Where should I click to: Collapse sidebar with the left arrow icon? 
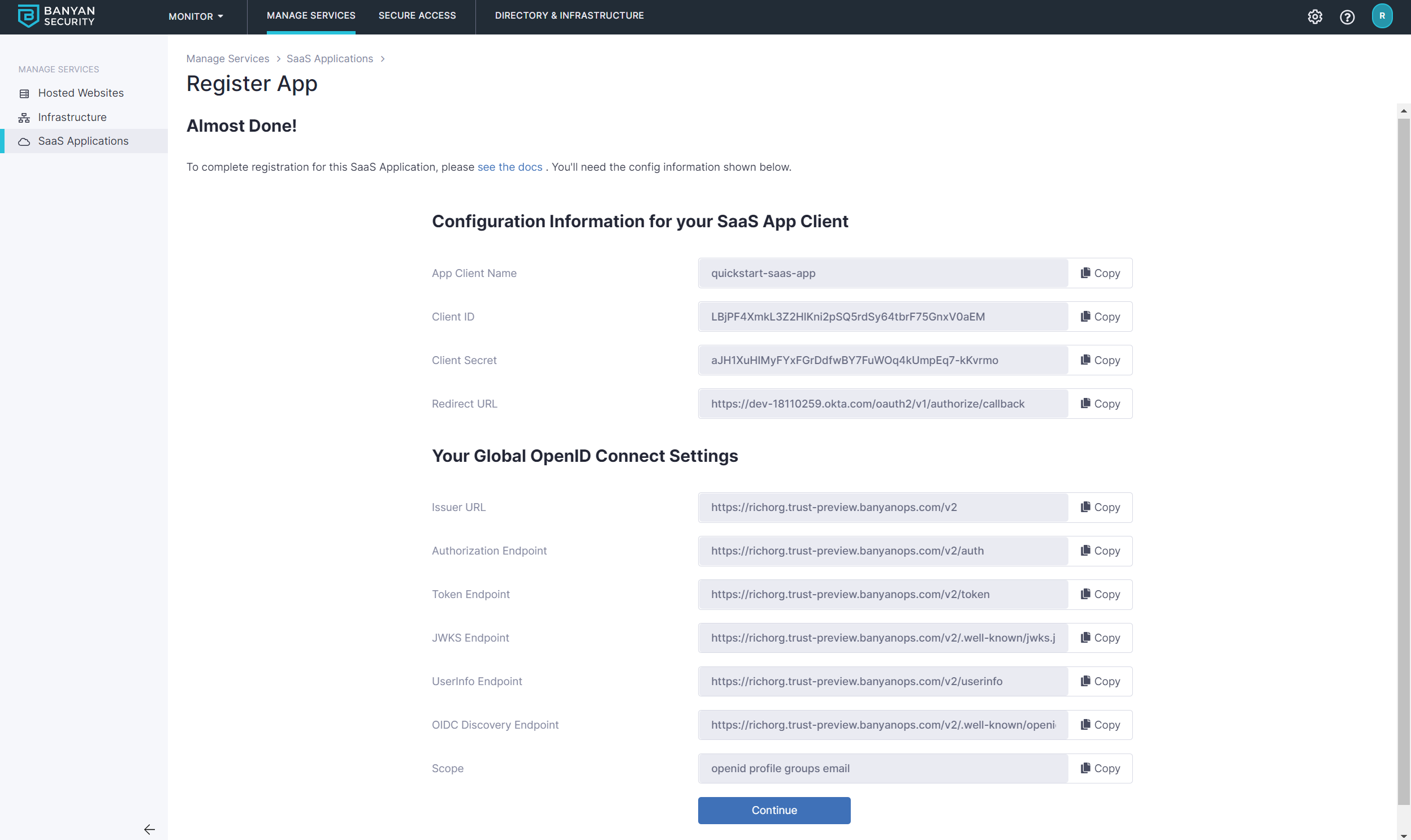[x=149, y=829]
